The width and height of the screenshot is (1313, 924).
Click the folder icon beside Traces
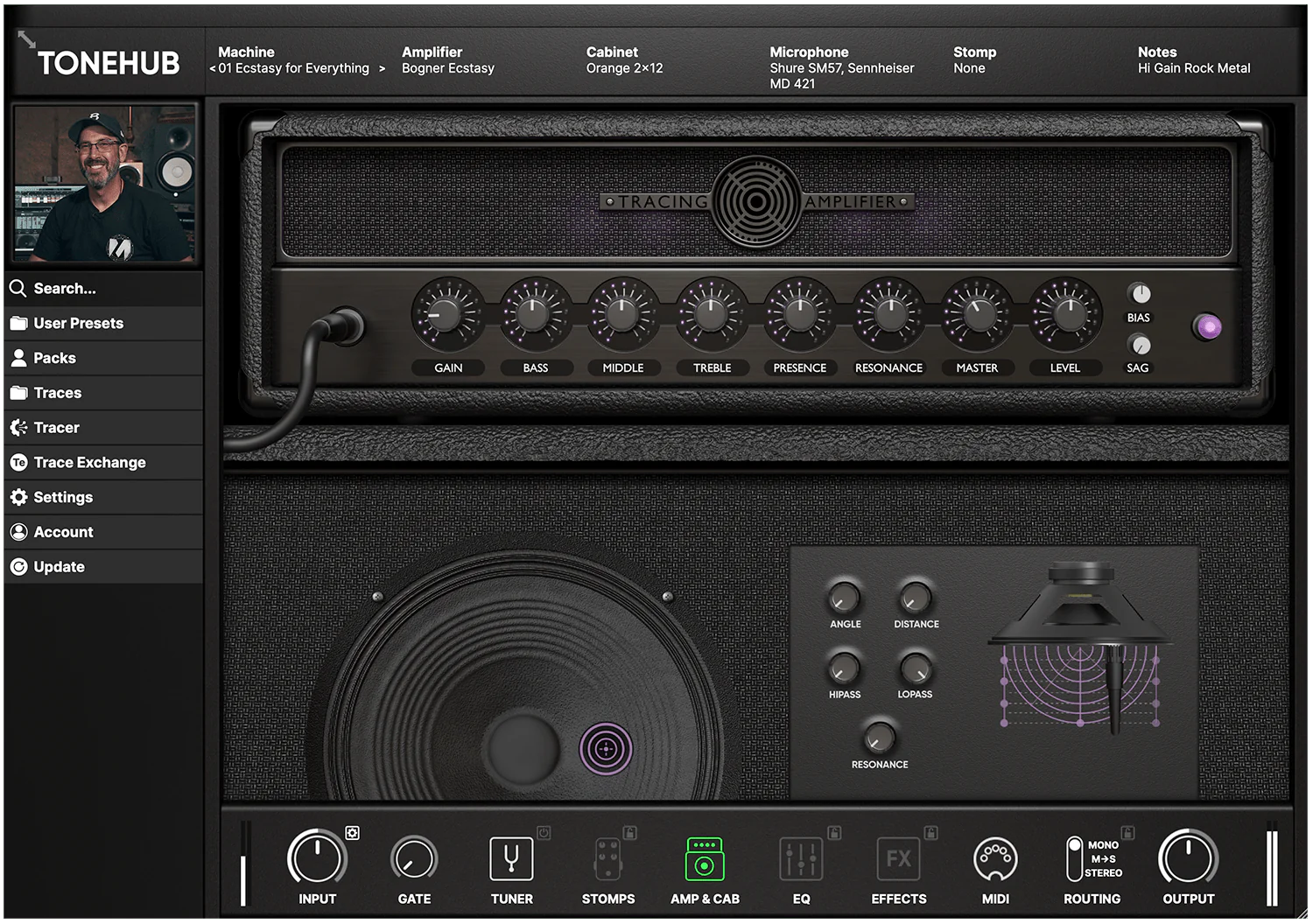18,393
